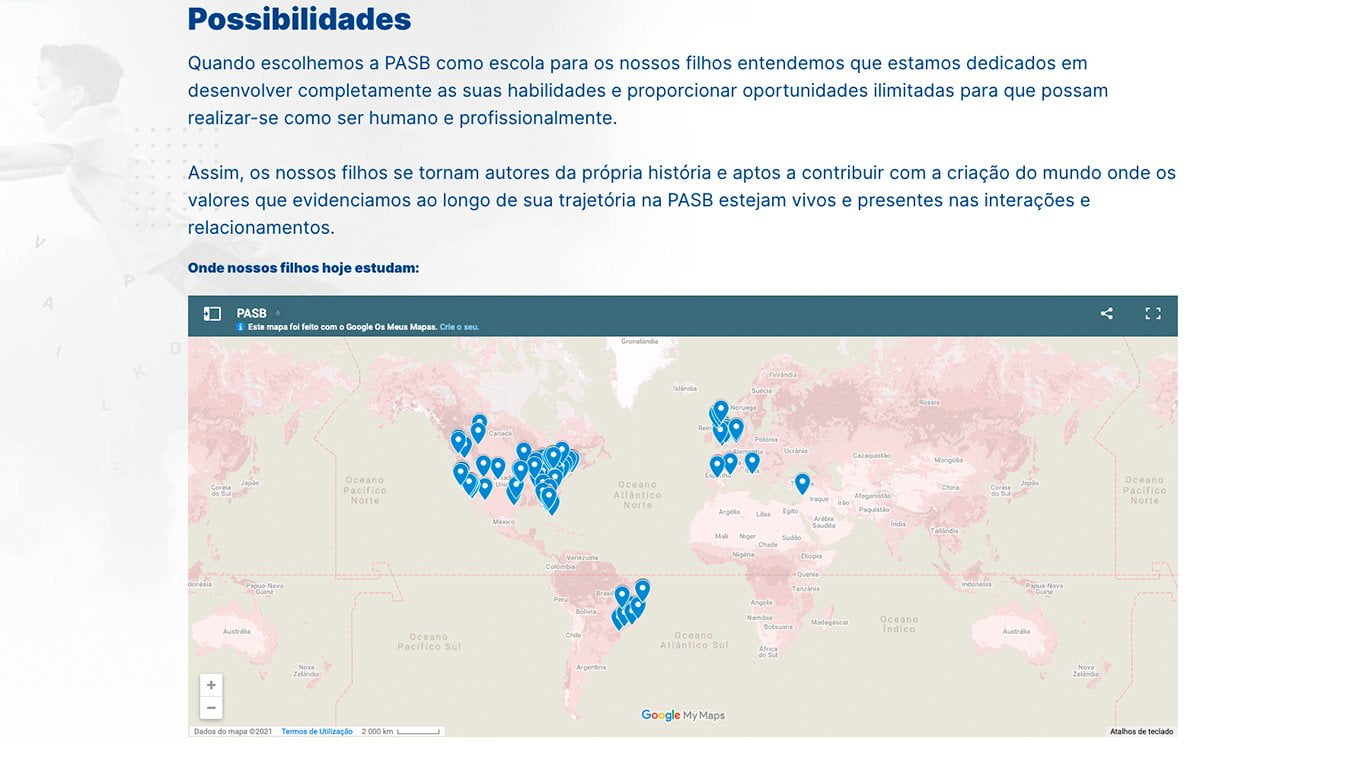The width and height of the screenshot is (1360, 766).
Task: Star the PASB map
Action: pos(278,313)
